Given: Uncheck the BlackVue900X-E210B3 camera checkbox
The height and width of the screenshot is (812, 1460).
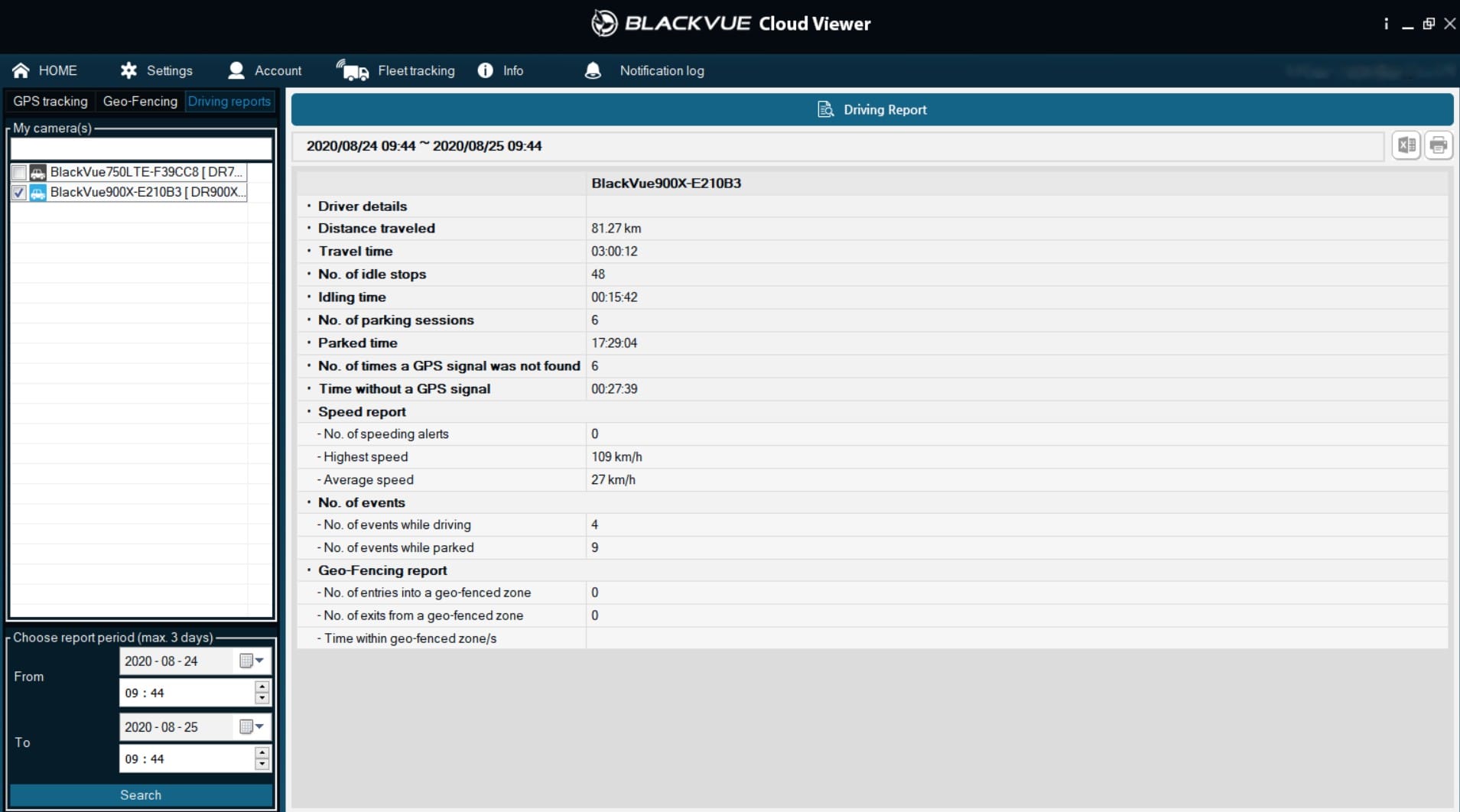Looking at the screenshot, I should [x=19, y=193].
